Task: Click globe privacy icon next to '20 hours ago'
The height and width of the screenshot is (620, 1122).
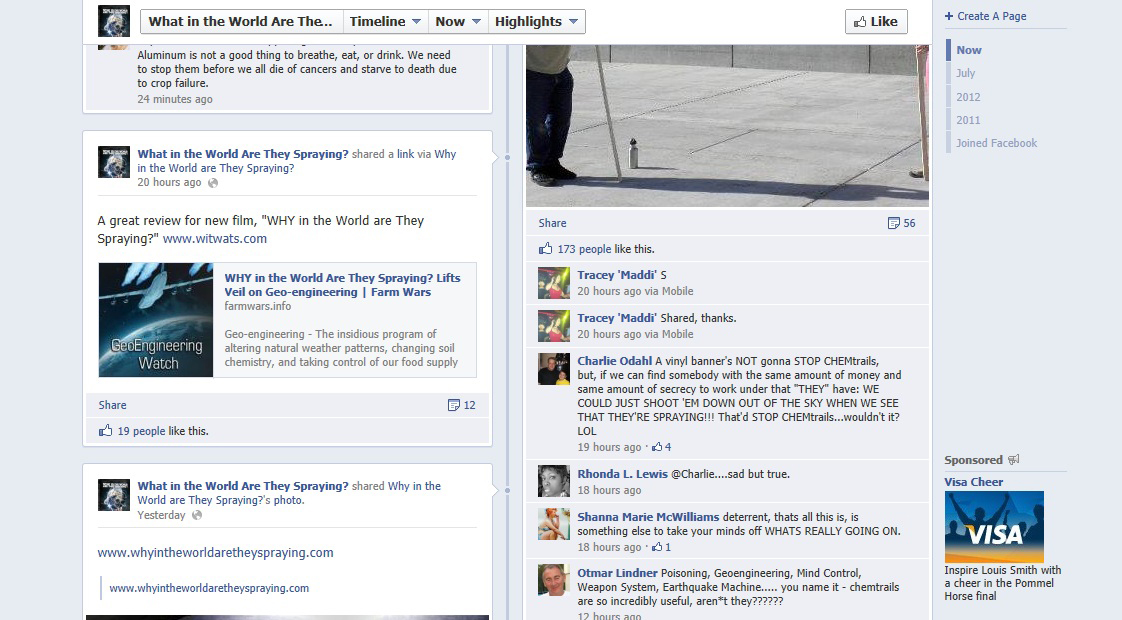Action: (212, 183)
